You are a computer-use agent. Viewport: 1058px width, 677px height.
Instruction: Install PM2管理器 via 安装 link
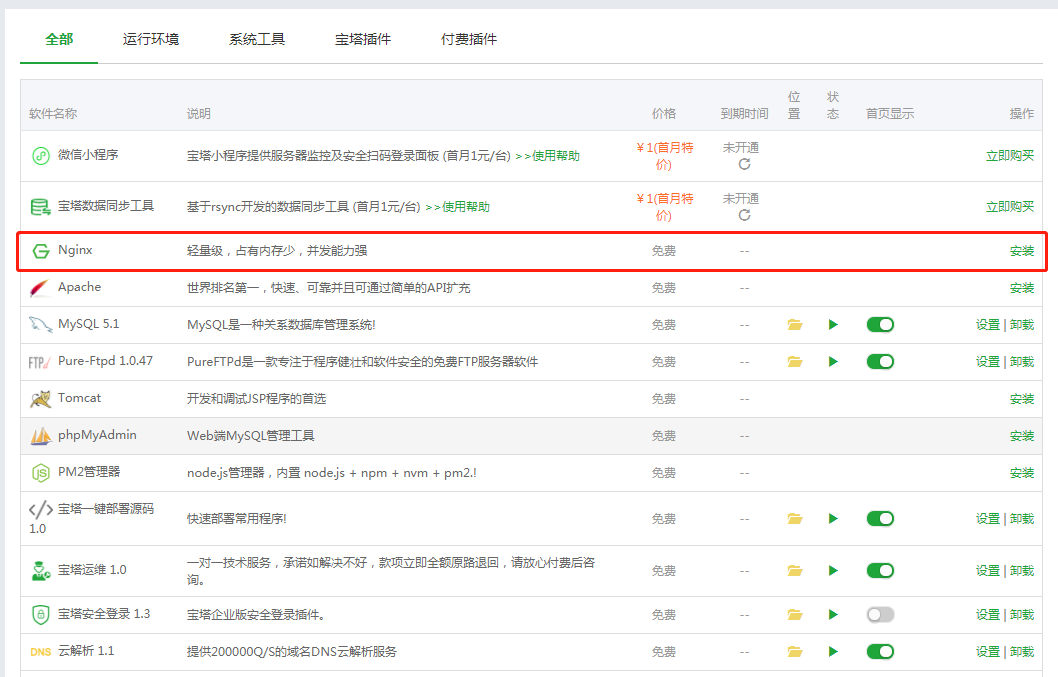1022,473
